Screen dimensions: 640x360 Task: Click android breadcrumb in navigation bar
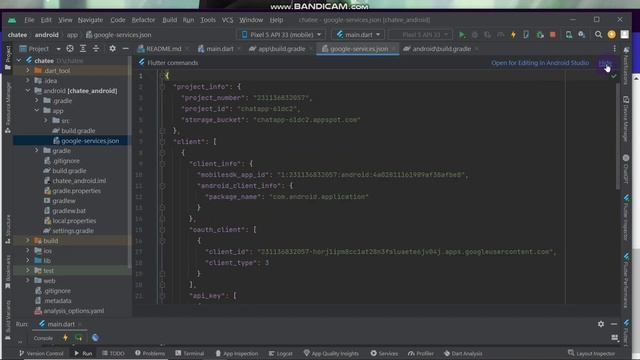click(47, 35)
